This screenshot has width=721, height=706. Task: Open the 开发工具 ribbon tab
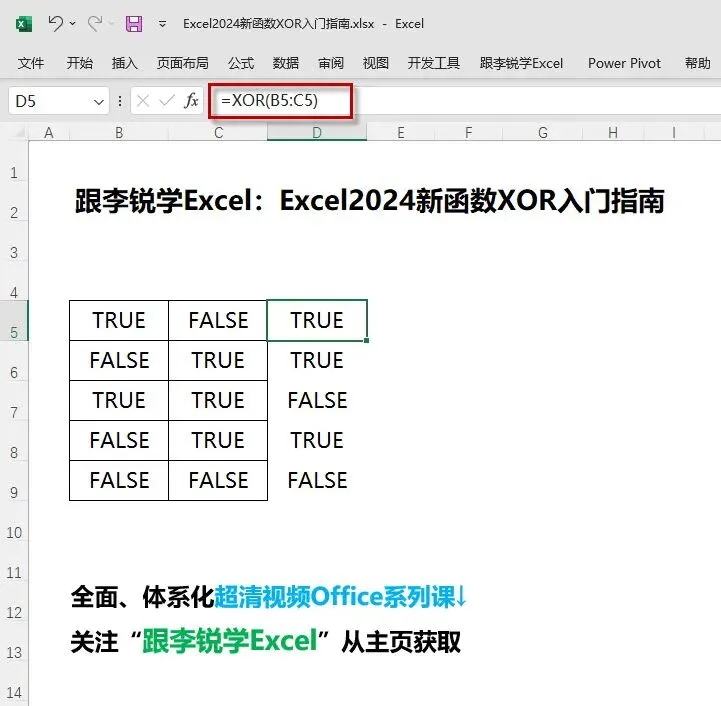click(x=434, y=63)
